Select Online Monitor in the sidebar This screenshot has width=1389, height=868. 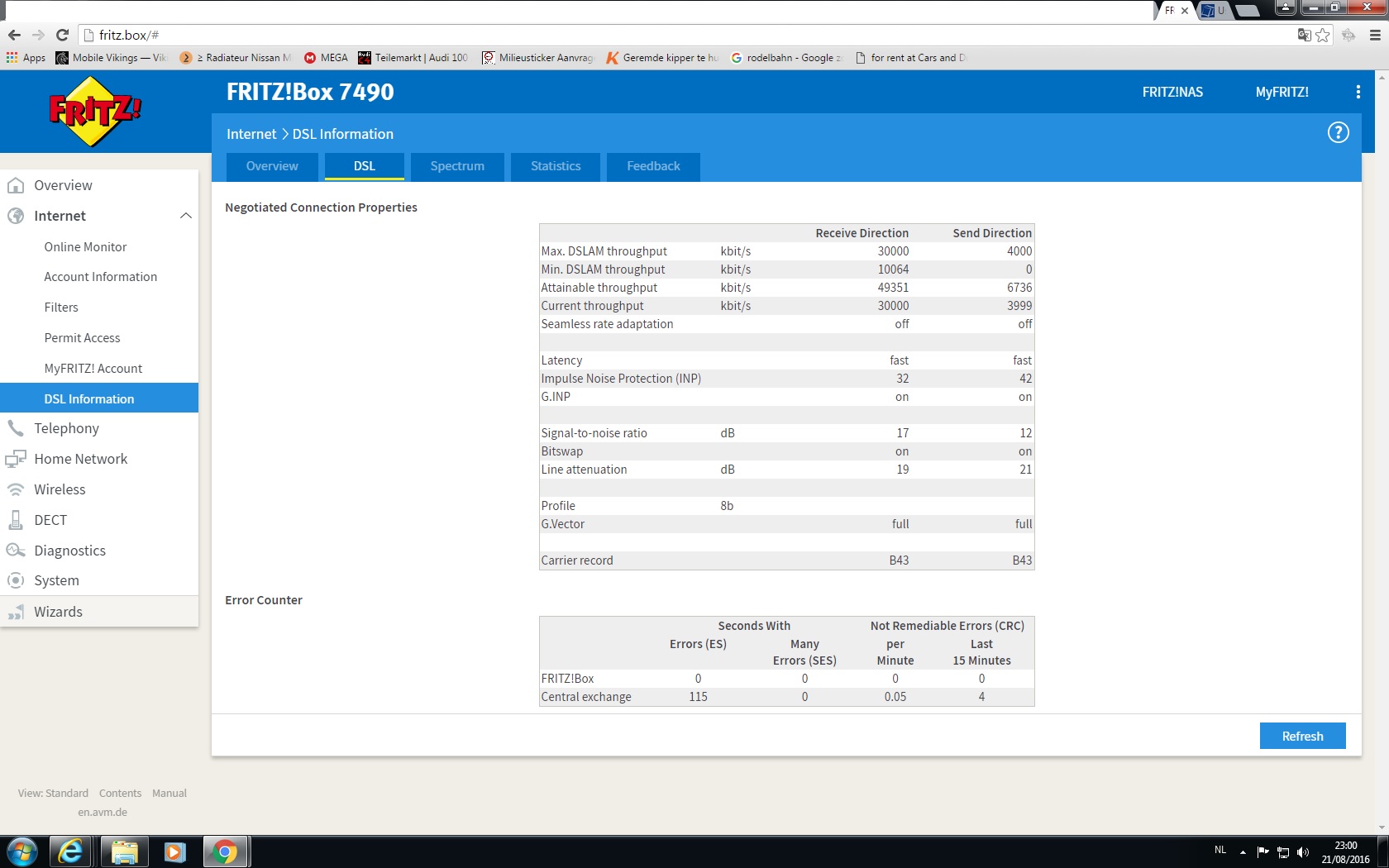(85, 247)
